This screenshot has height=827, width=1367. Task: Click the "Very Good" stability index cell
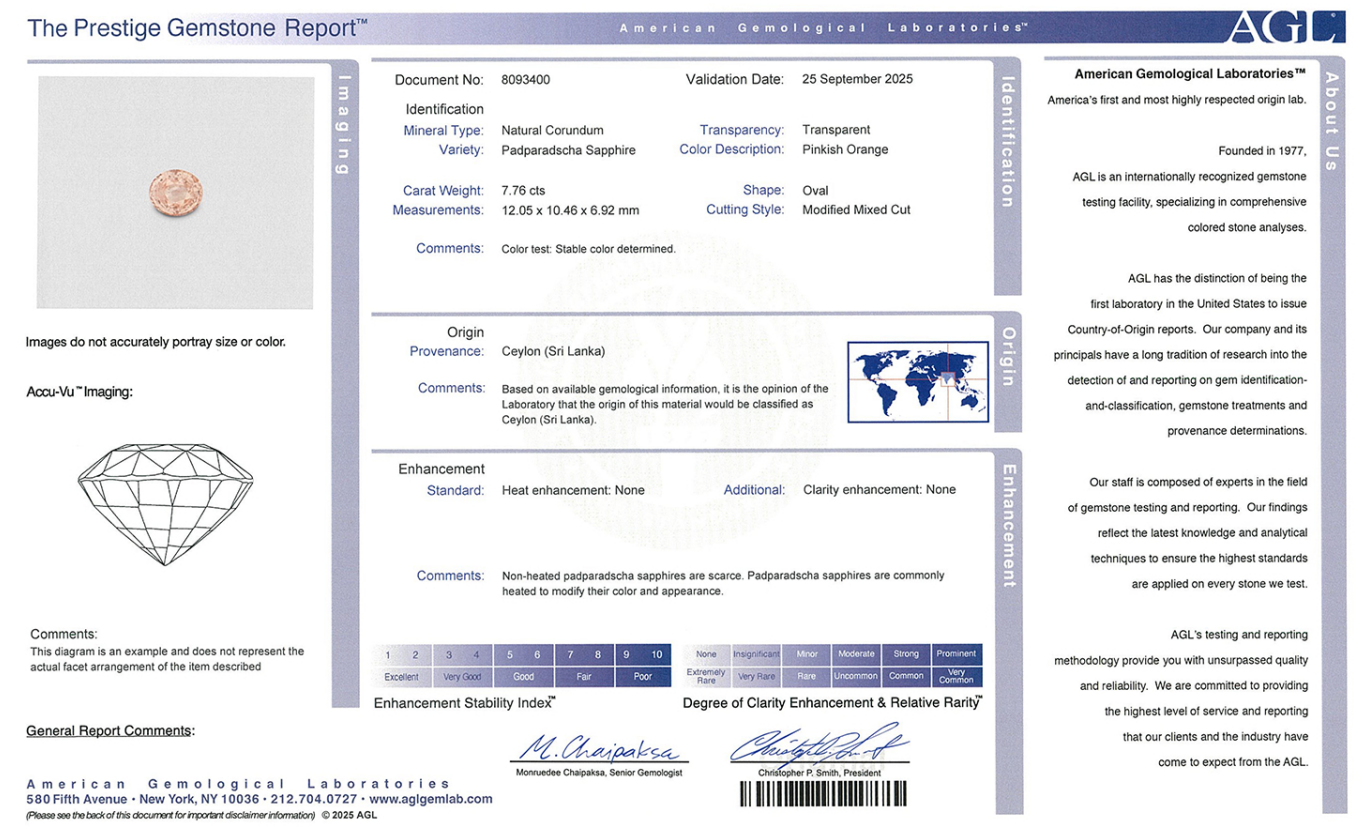point(462,677)
